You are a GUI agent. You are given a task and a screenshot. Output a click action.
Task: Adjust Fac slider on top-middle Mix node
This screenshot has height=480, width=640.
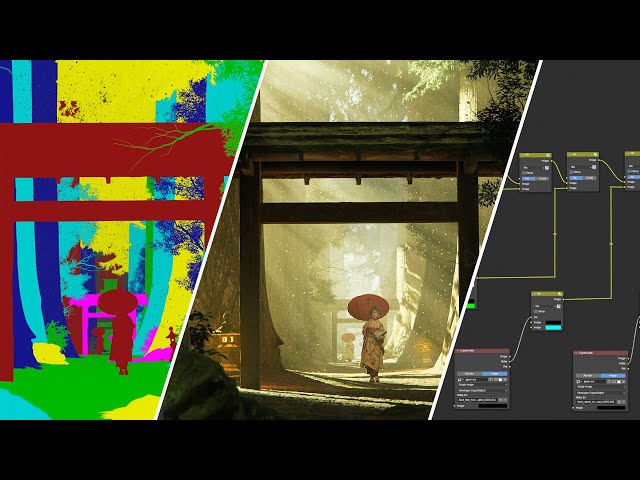pos(582,178)
